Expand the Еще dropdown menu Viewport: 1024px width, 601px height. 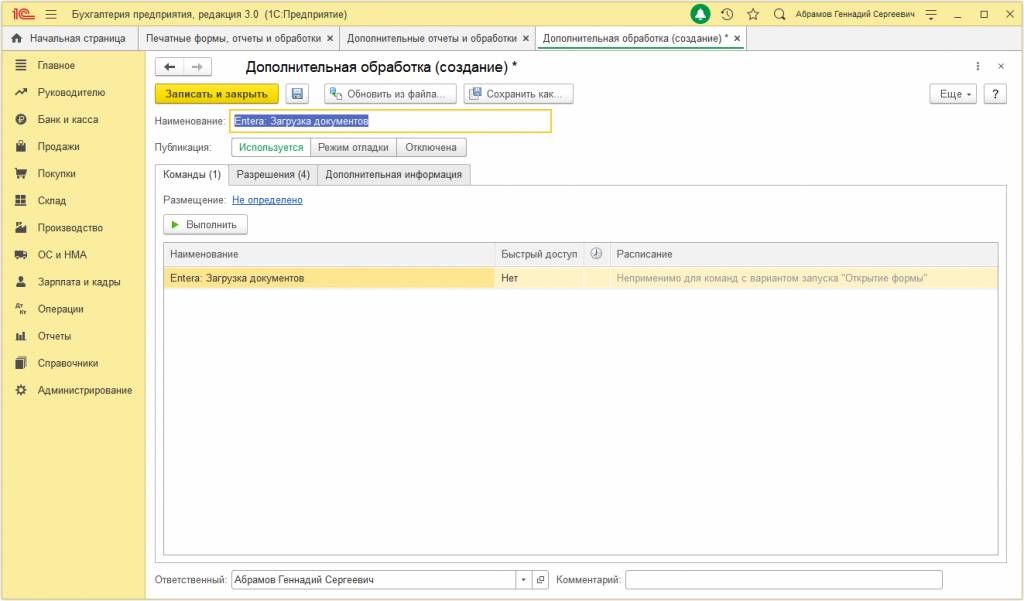953,94
